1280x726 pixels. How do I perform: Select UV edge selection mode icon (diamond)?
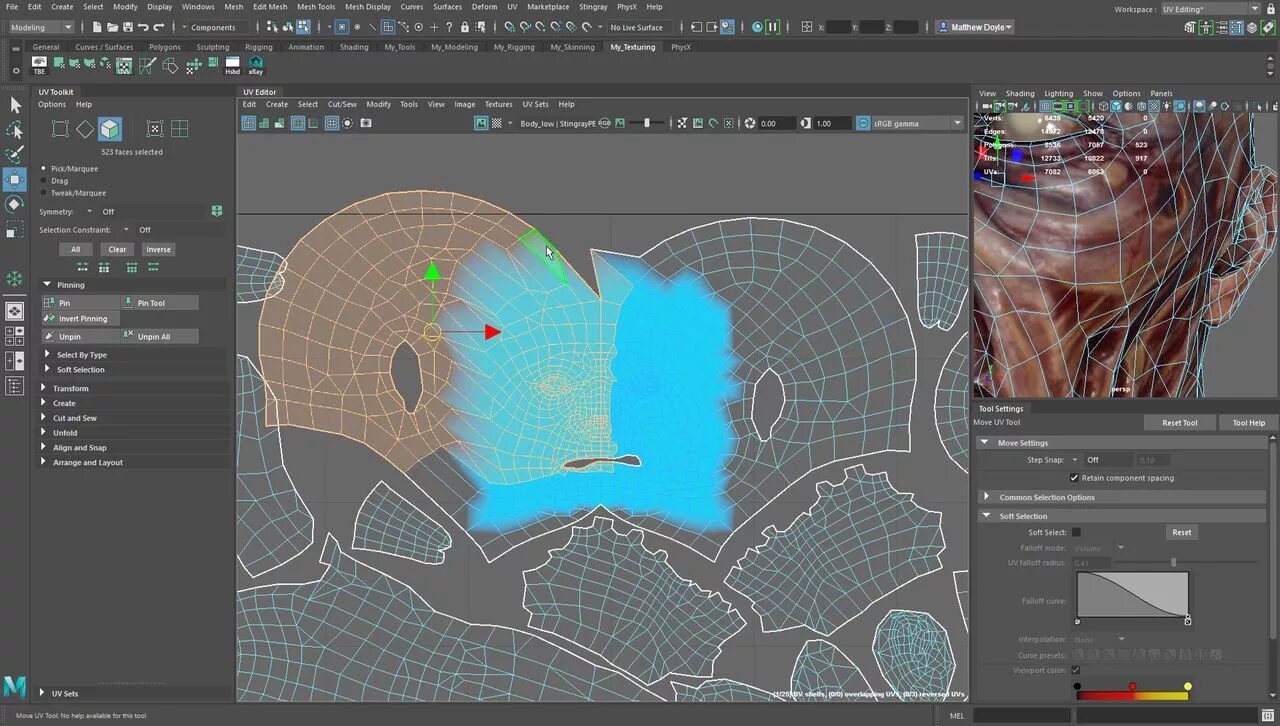85,129
